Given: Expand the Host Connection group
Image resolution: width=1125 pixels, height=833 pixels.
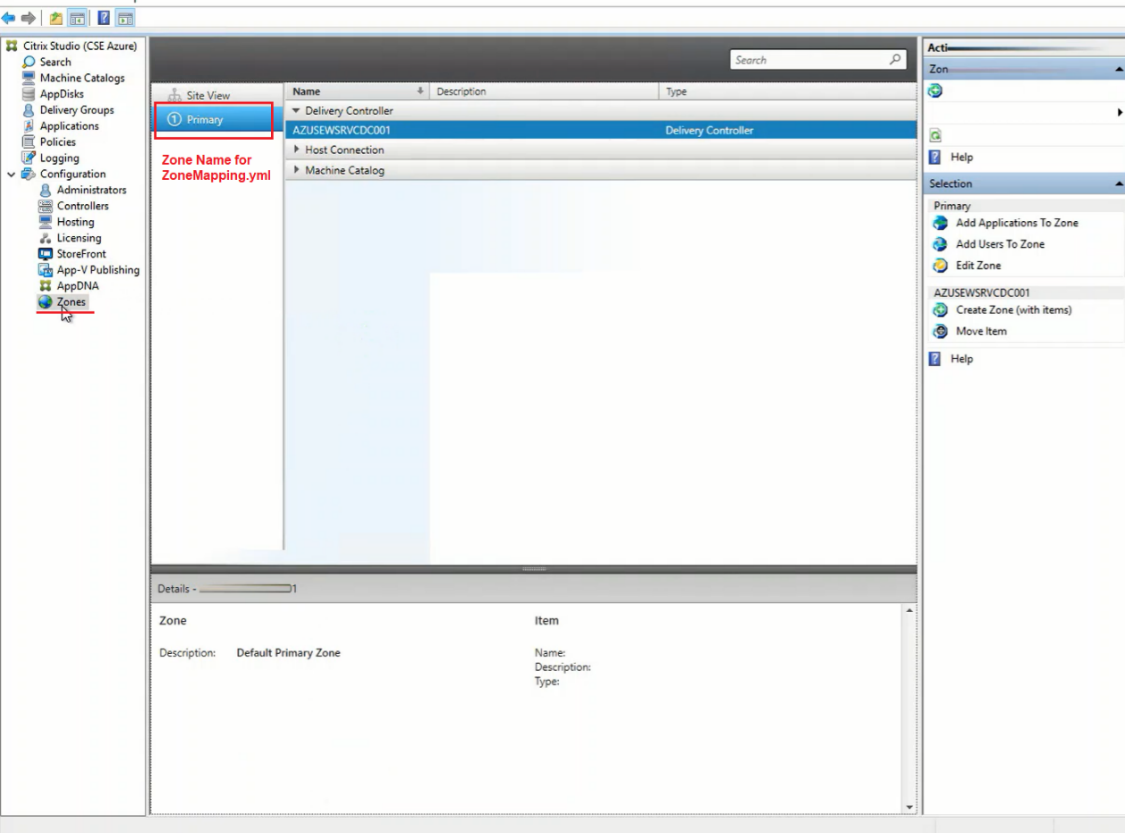Looking at the screenshot, I should click(x=296, y=149).
